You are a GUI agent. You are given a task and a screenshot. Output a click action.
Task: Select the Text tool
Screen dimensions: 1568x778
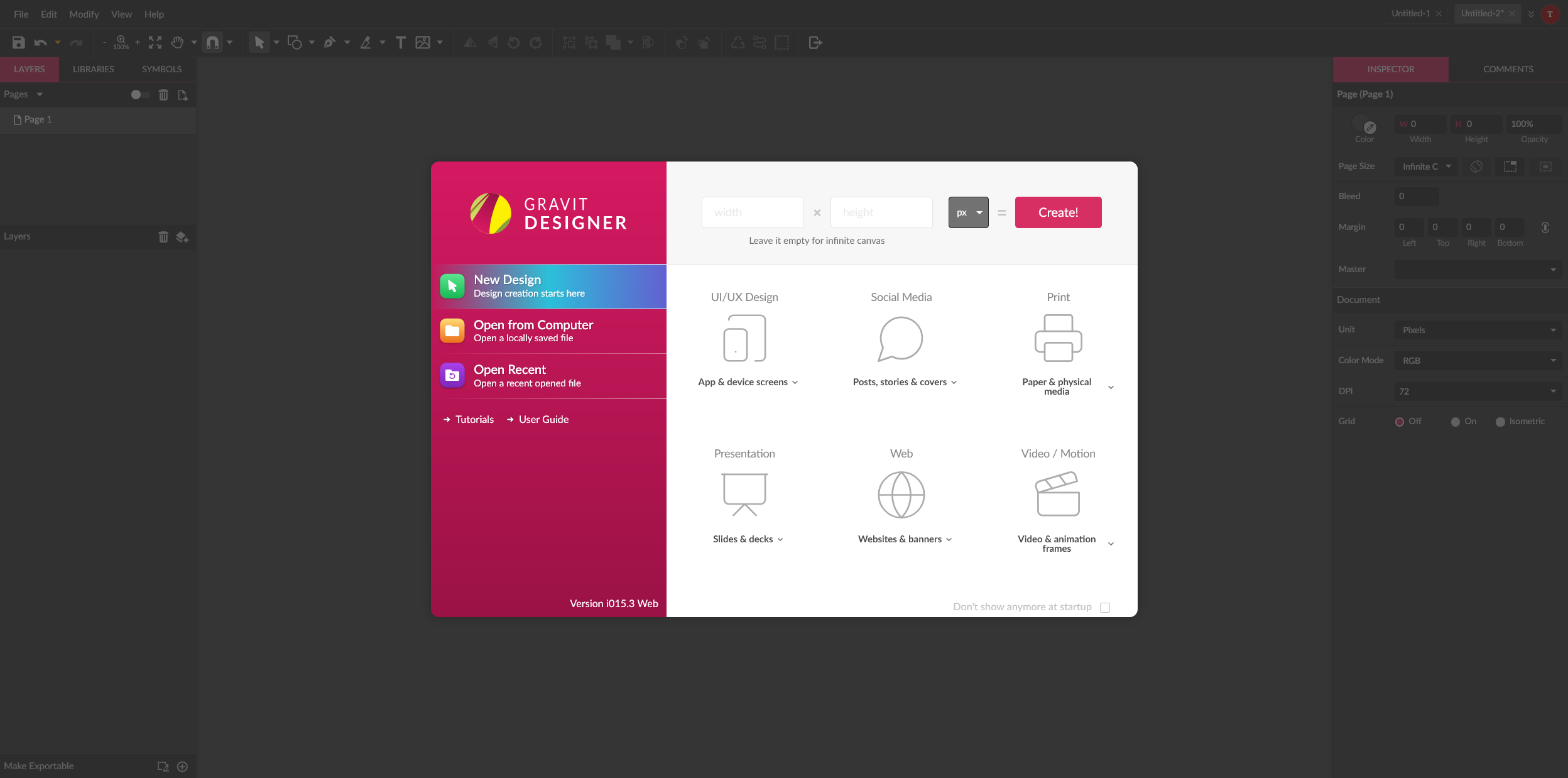tap(401, 42)
